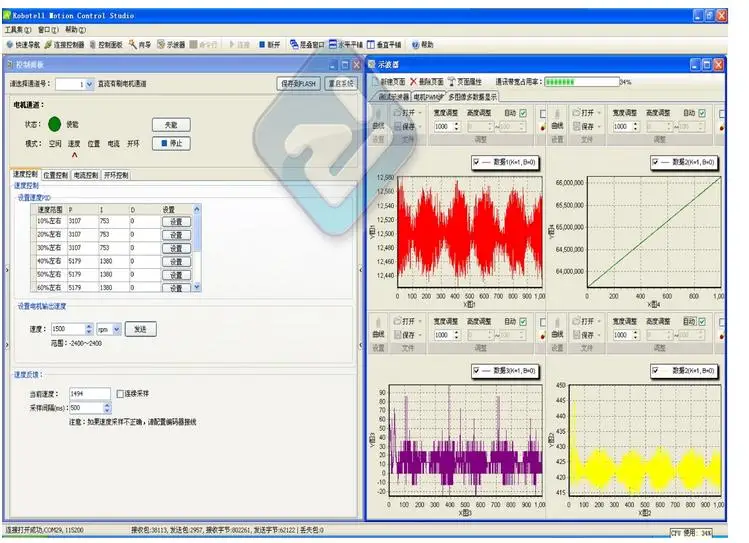This screenshot has height=543, width=749.
Task: Click the 发送 send speed button
Action: [x=140, y=329]
